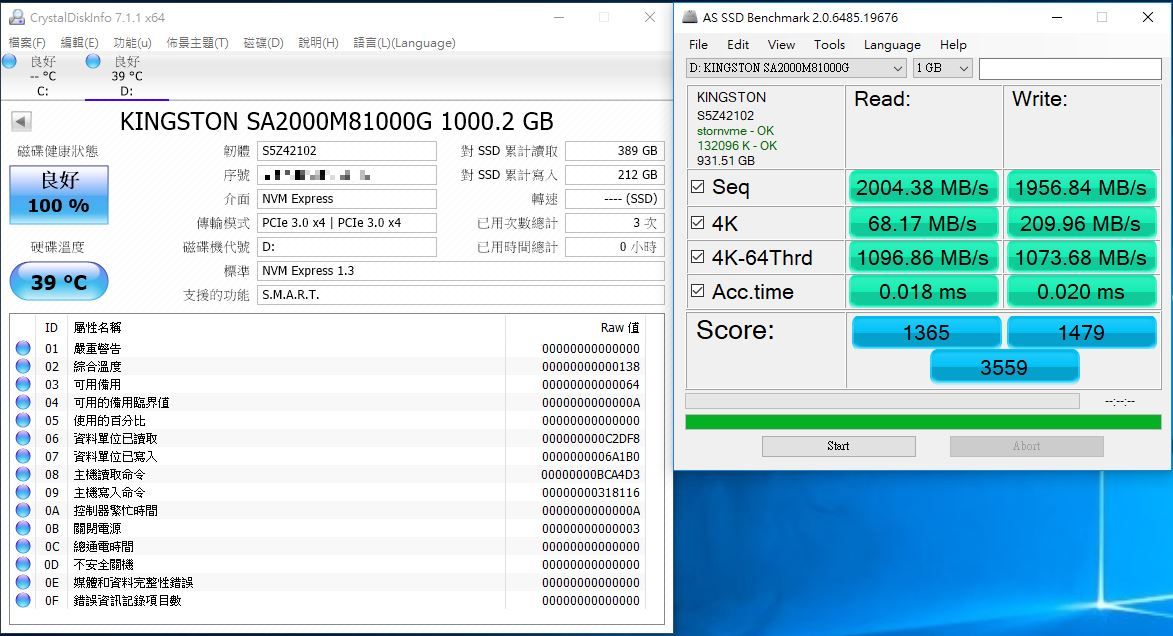Click the 傳輸模式 field PCIe 3.0 x4

point(347,222)
